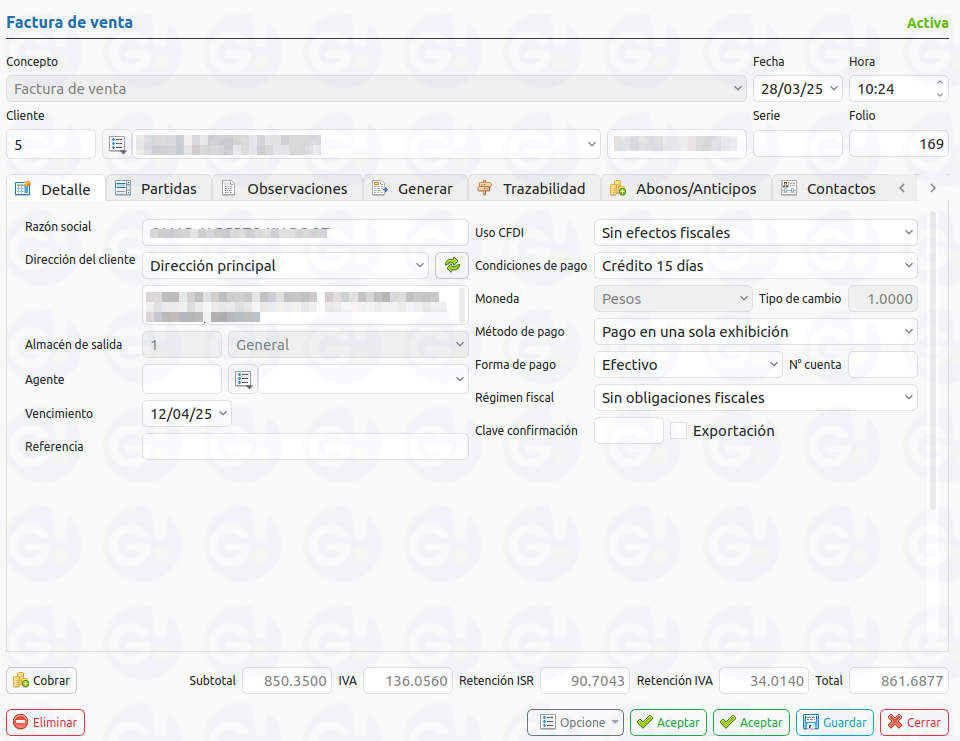
Task: Show the Contactos tab
Action: (x=831, y=189)
